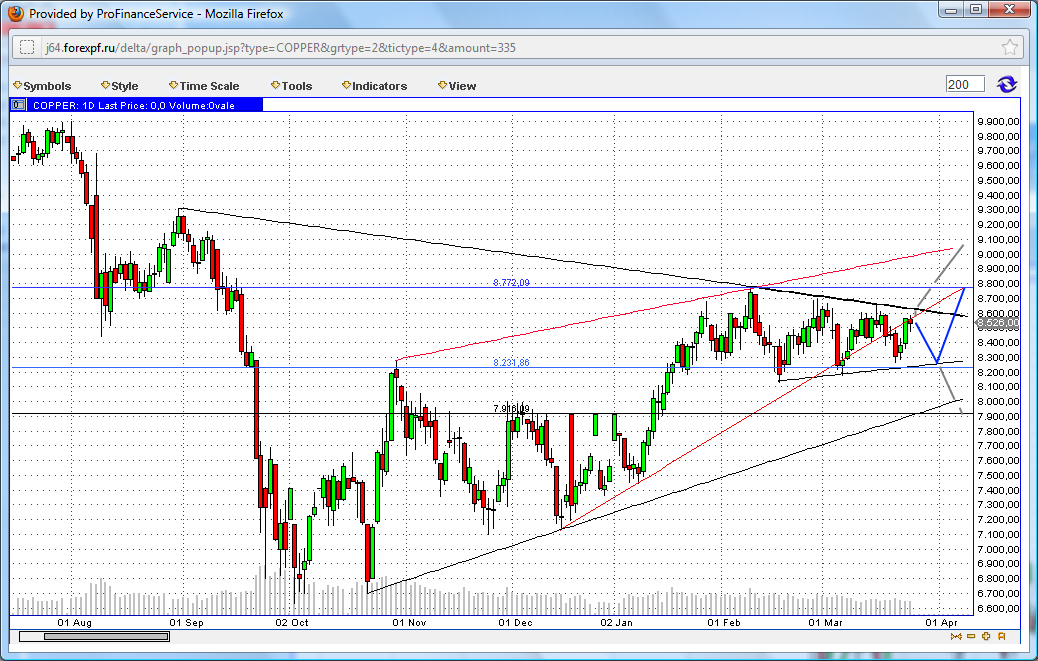The width and height of the screenshot is (1038, 661).
Task: Click the 01 Apr date label
Action: point(941,623)
